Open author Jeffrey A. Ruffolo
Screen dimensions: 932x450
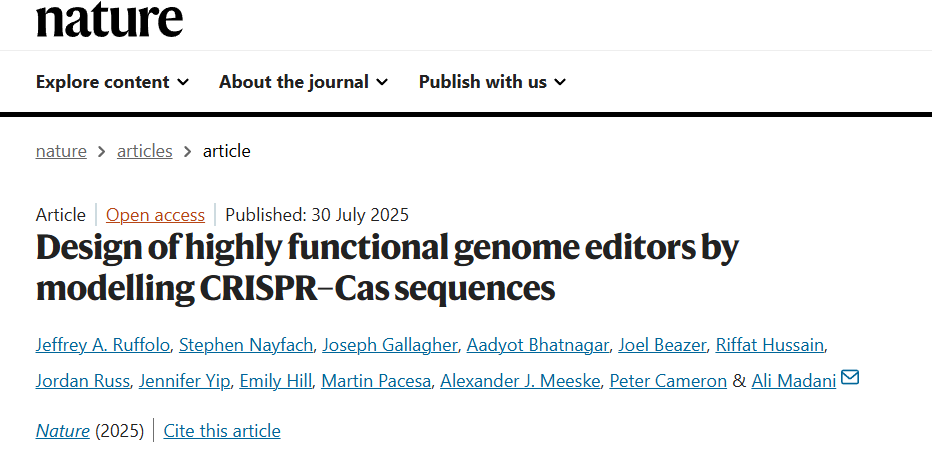click(x=102, y=345)
